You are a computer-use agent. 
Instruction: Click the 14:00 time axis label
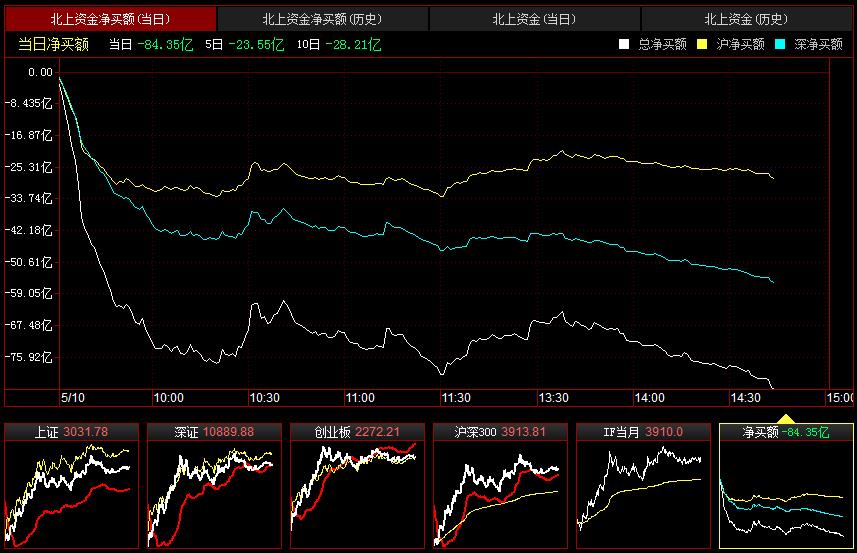pos(649,398)
